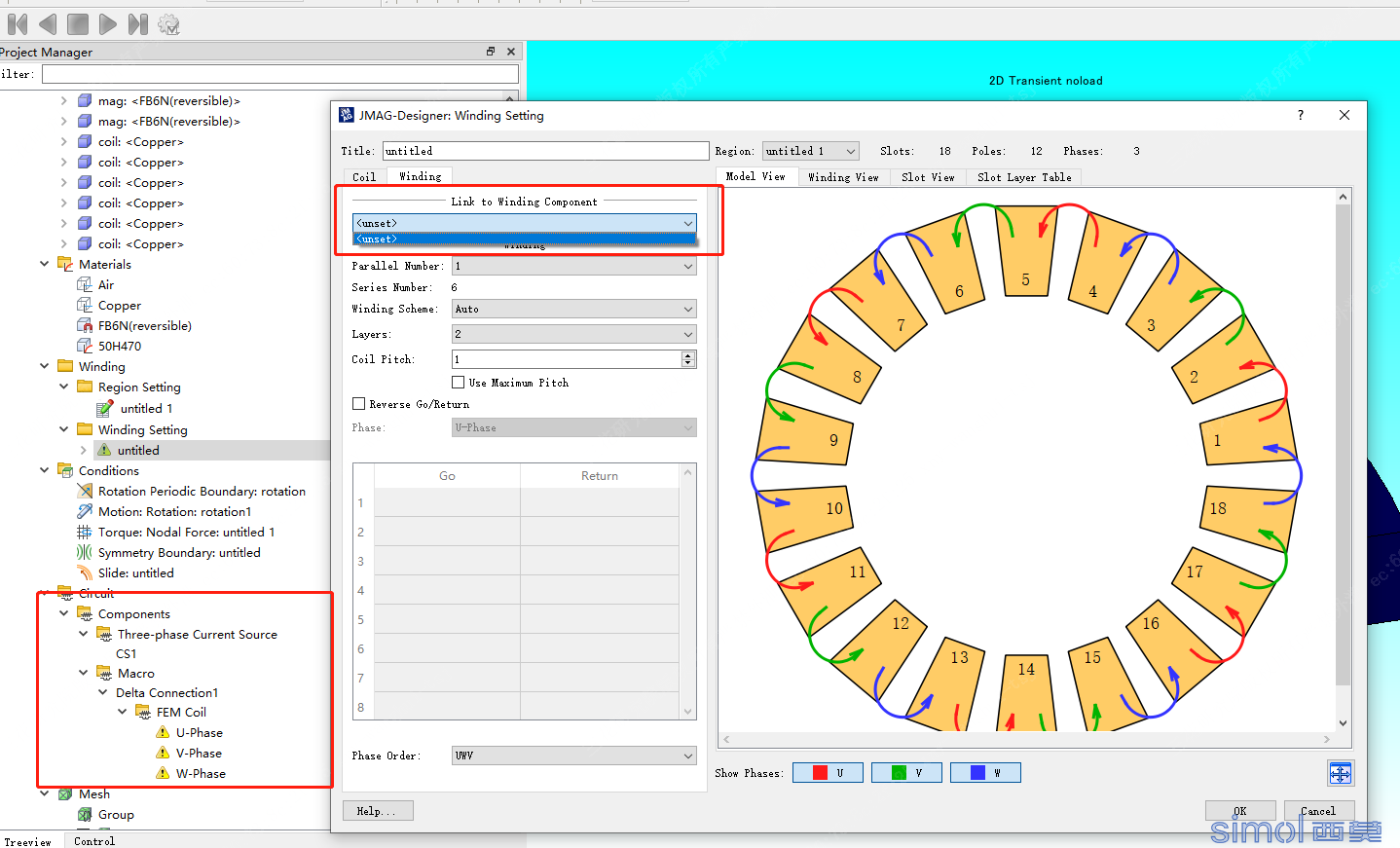Open the Phase Order dropdown

574,756
